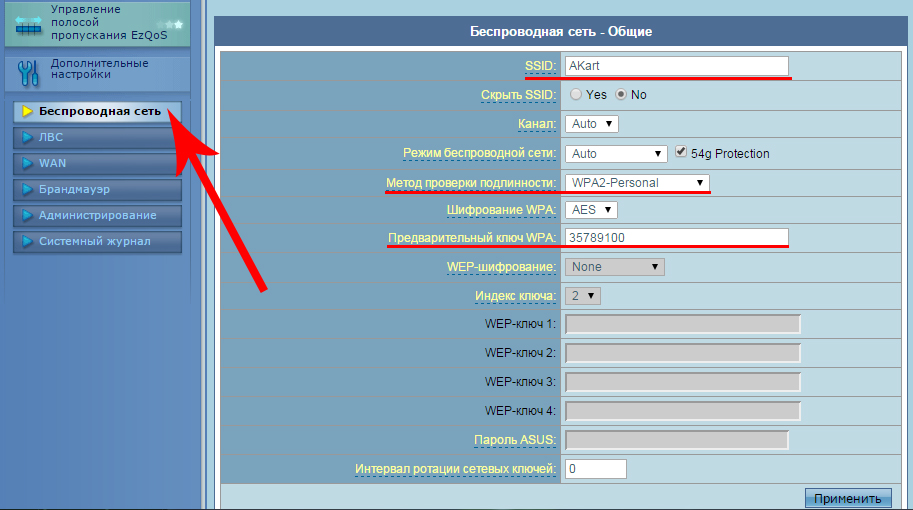The height and width of the screenshot is (510, 913).
Task: Click the Пароль ASUS label link
Action: (x=515, y=440)
